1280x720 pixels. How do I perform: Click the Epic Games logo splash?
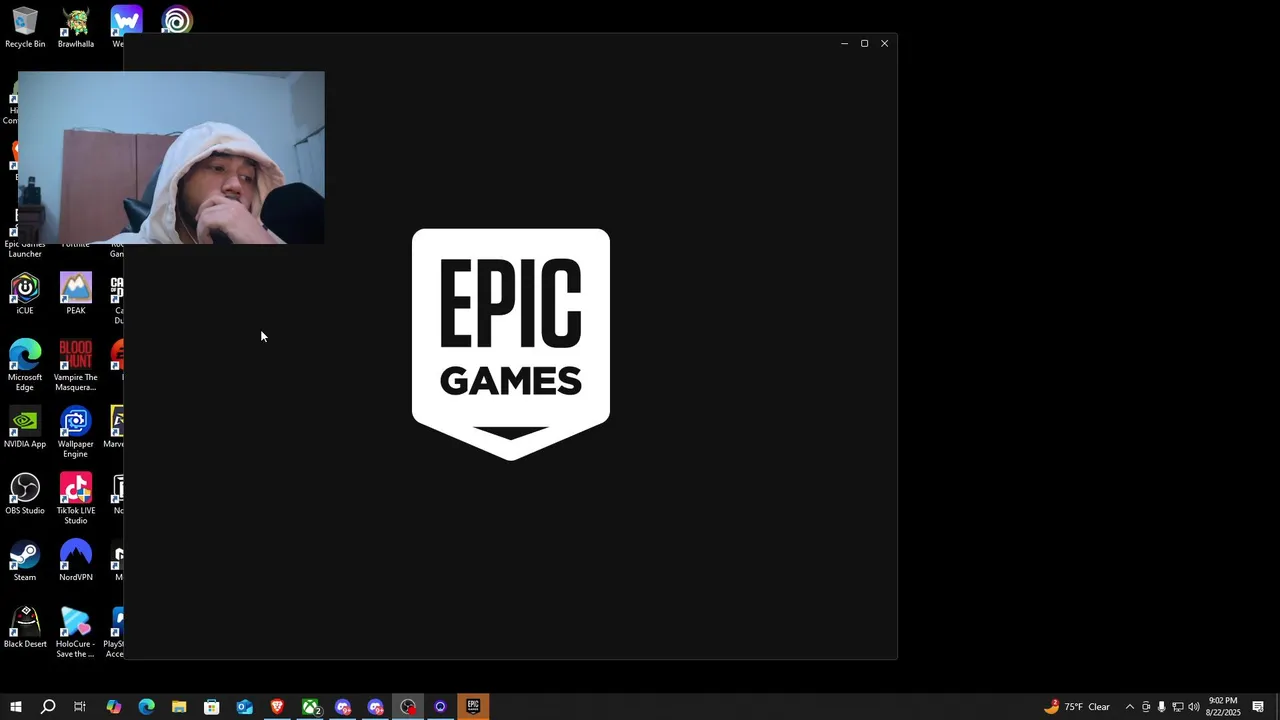pyautogui.click(x=511, y=344)
